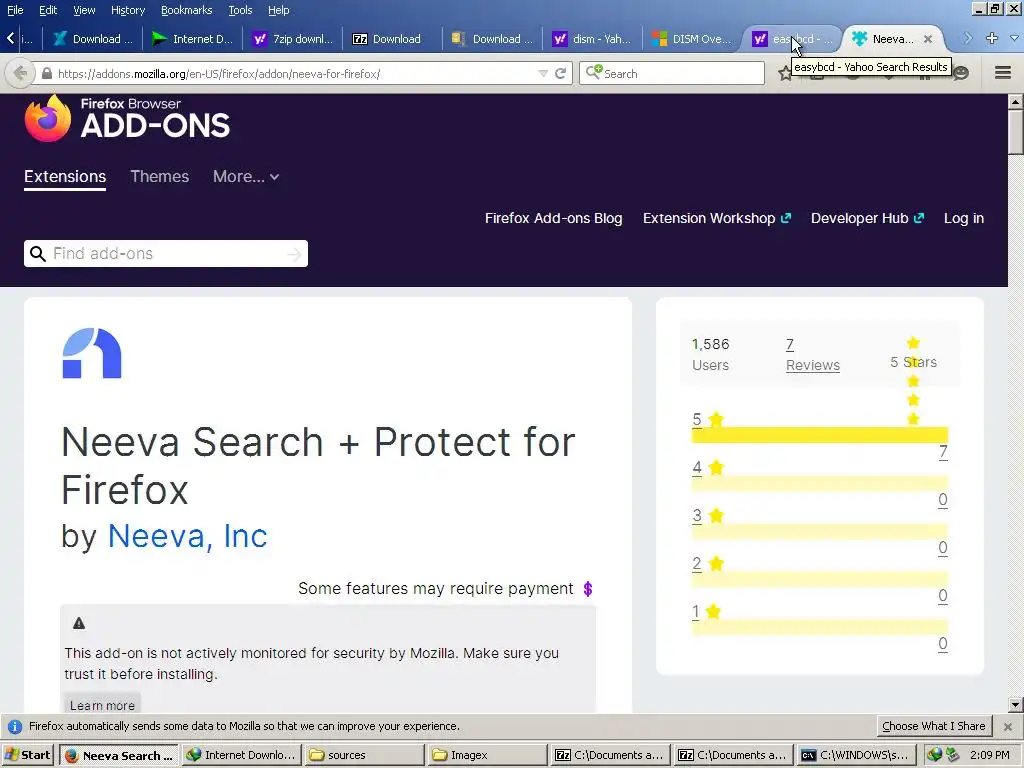
Task: Select the Extensions navigation link
Action: tap(65, 177)
